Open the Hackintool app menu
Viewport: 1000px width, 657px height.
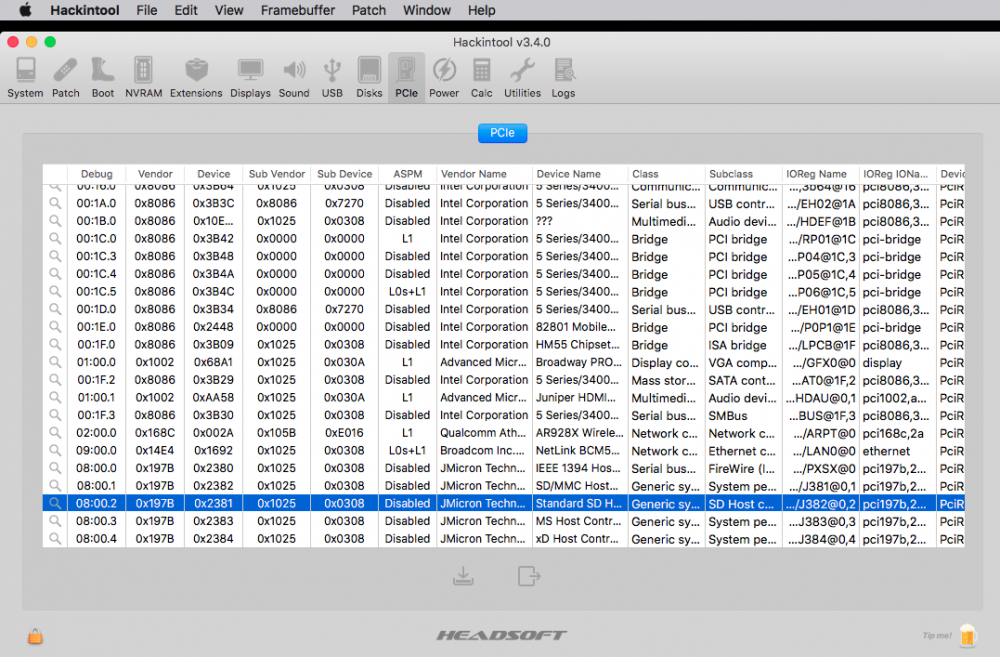tap(85, 10)
